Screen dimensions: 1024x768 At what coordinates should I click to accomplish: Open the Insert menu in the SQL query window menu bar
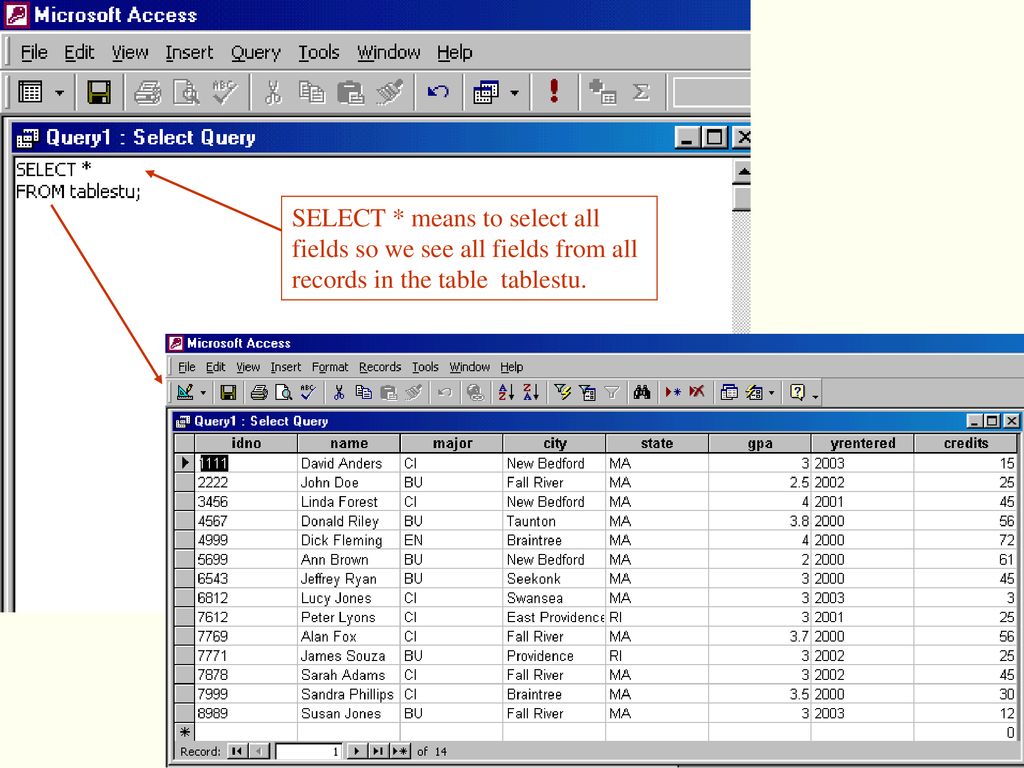coord(189,52)
